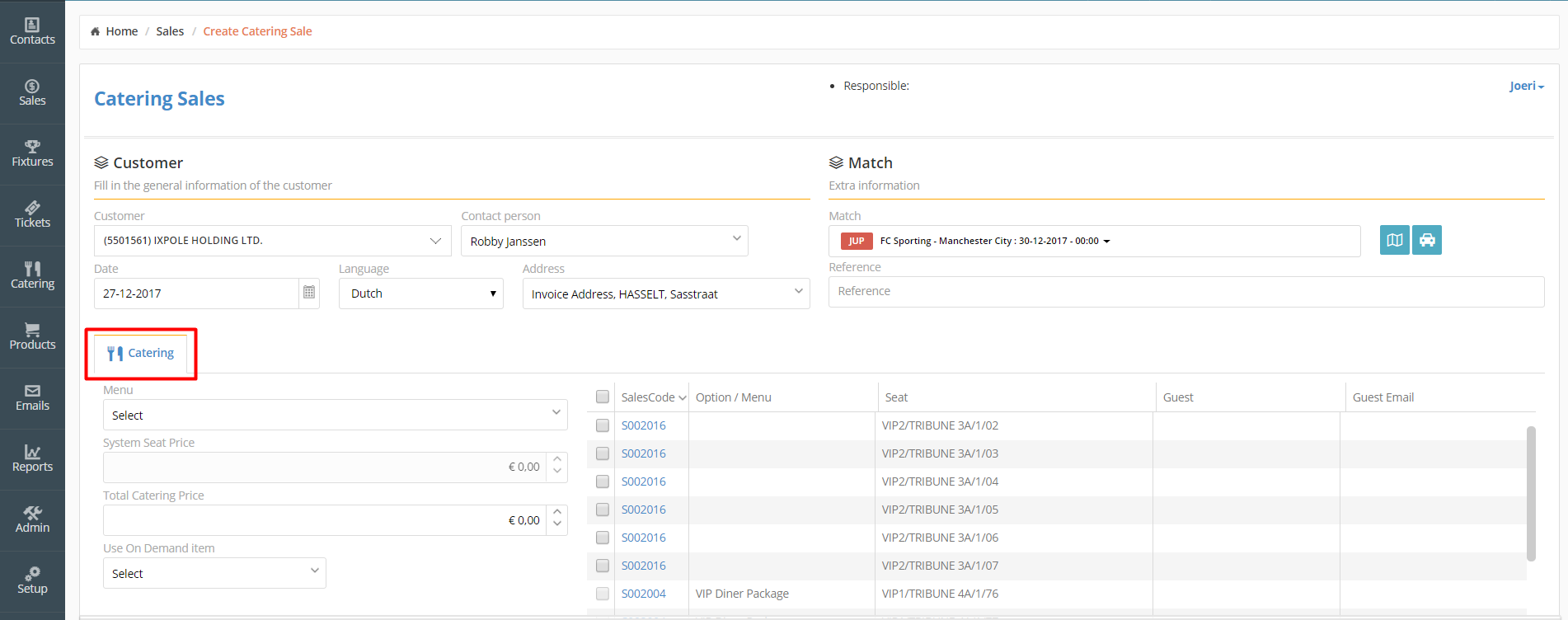Click the table's vertical scrollbar
The image size is (1568, 620).
pyautogui.click(x=1531, y=493)
